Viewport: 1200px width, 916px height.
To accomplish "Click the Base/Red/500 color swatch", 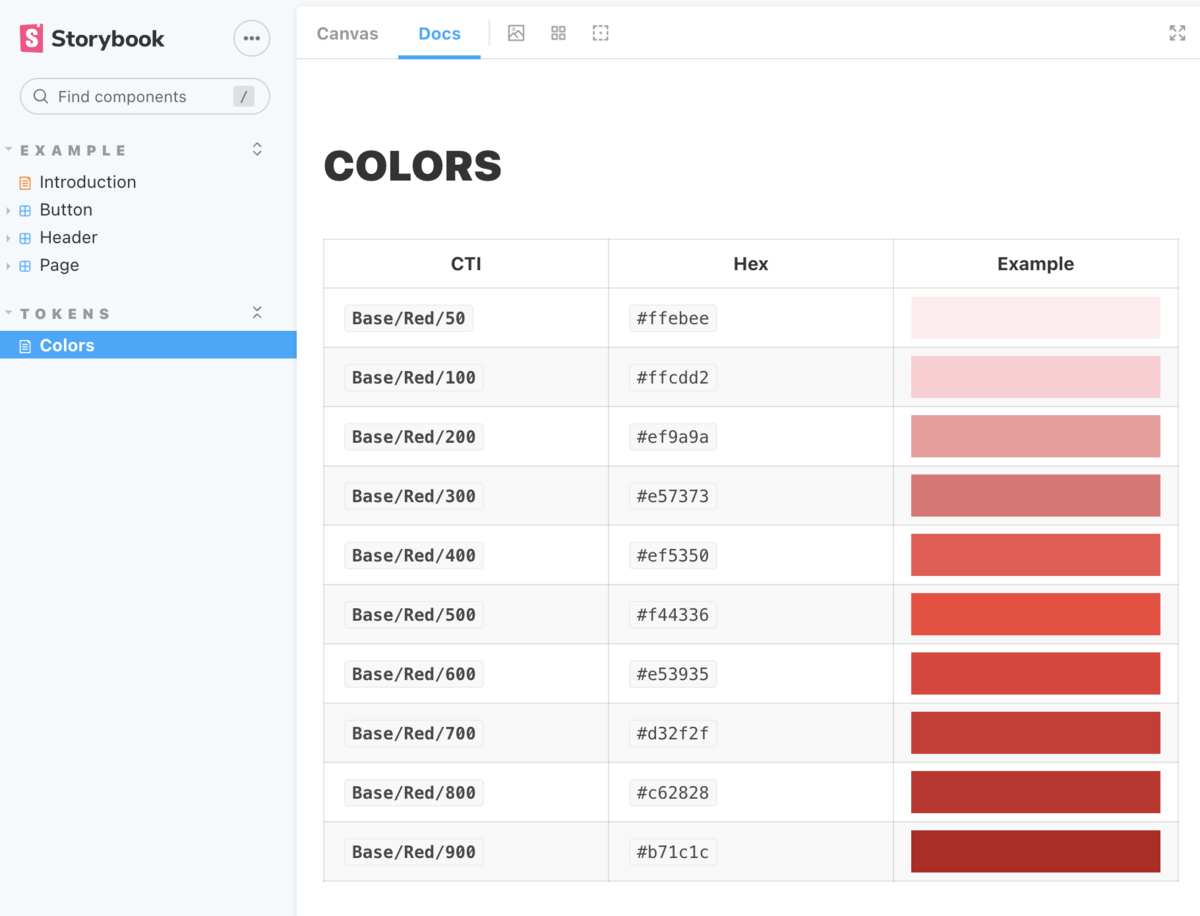I will pyautogui.click(x=1035, y=614).
